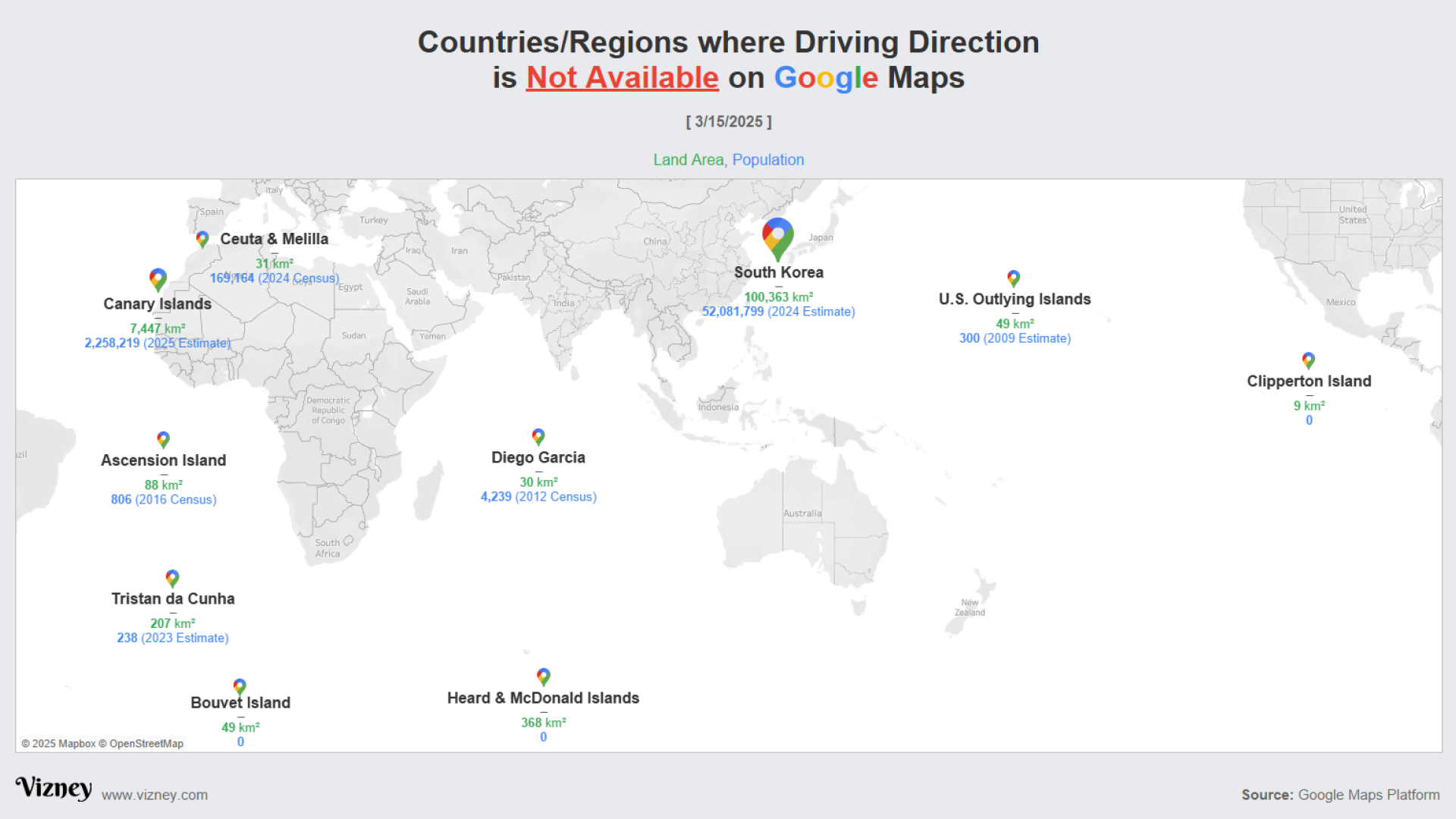Open the www.vizney.com link
This screenshot has height=819, width=1456.
click(x=154, y=795)
